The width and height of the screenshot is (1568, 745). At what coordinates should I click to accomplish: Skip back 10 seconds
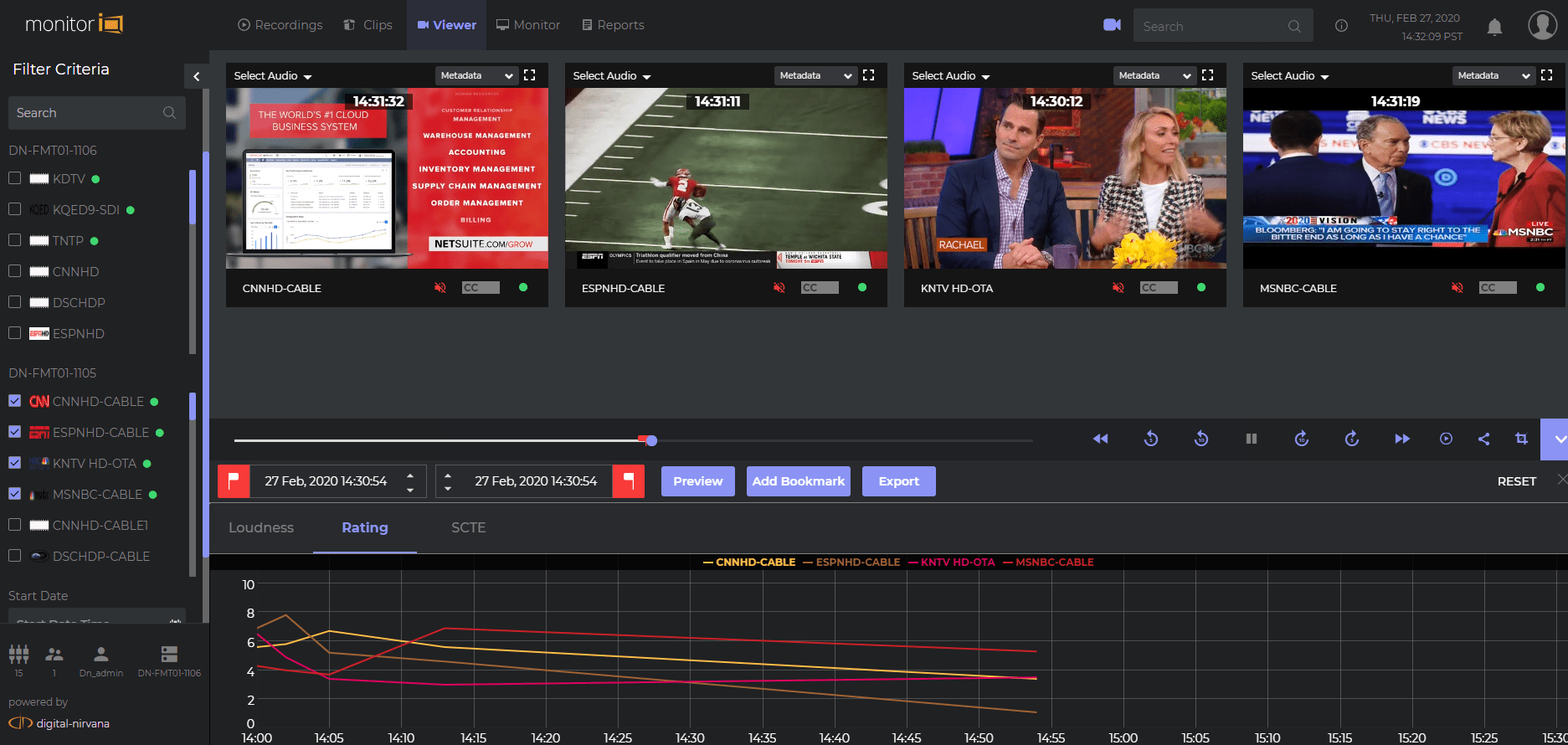tap(1201, 439)
